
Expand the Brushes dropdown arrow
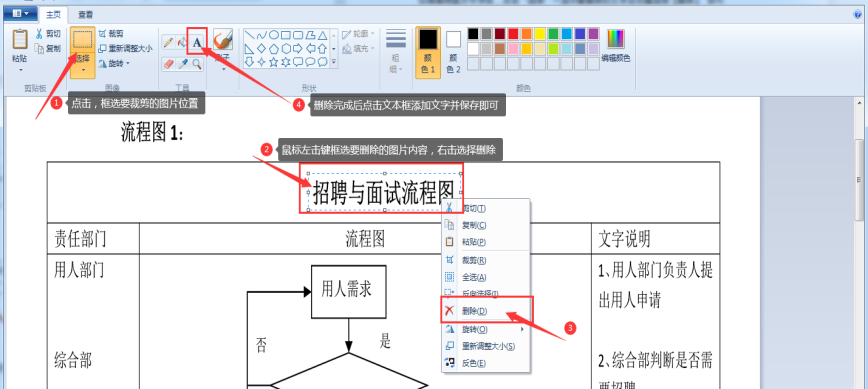(x=223, y=70)
